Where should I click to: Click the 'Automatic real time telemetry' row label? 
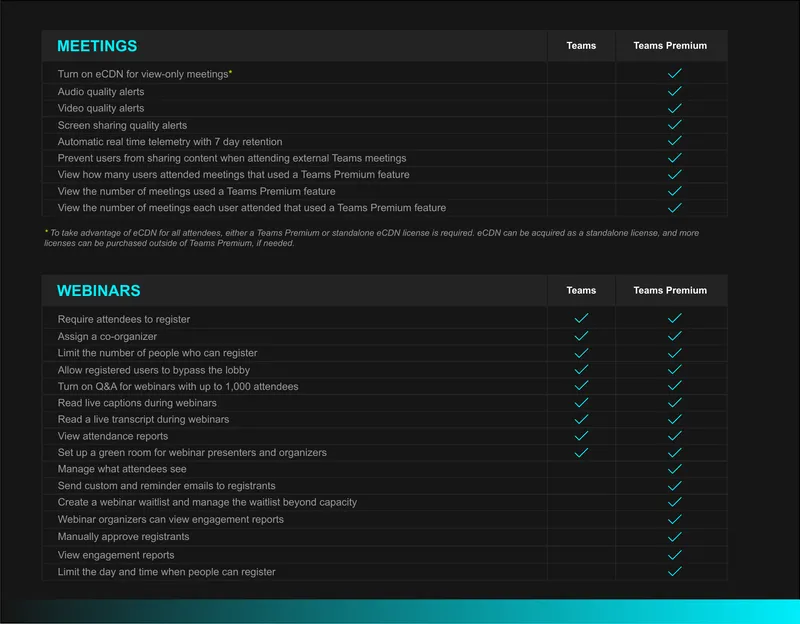pyautogui.click(x=170, y=142)
